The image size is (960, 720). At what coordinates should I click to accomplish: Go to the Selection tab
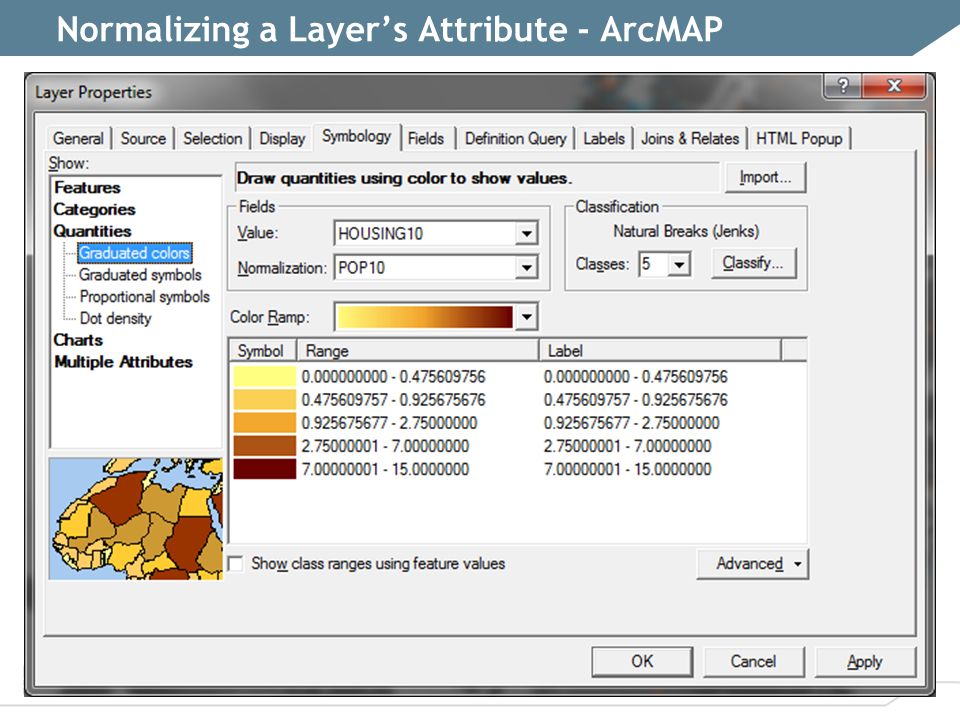(212, 138)
